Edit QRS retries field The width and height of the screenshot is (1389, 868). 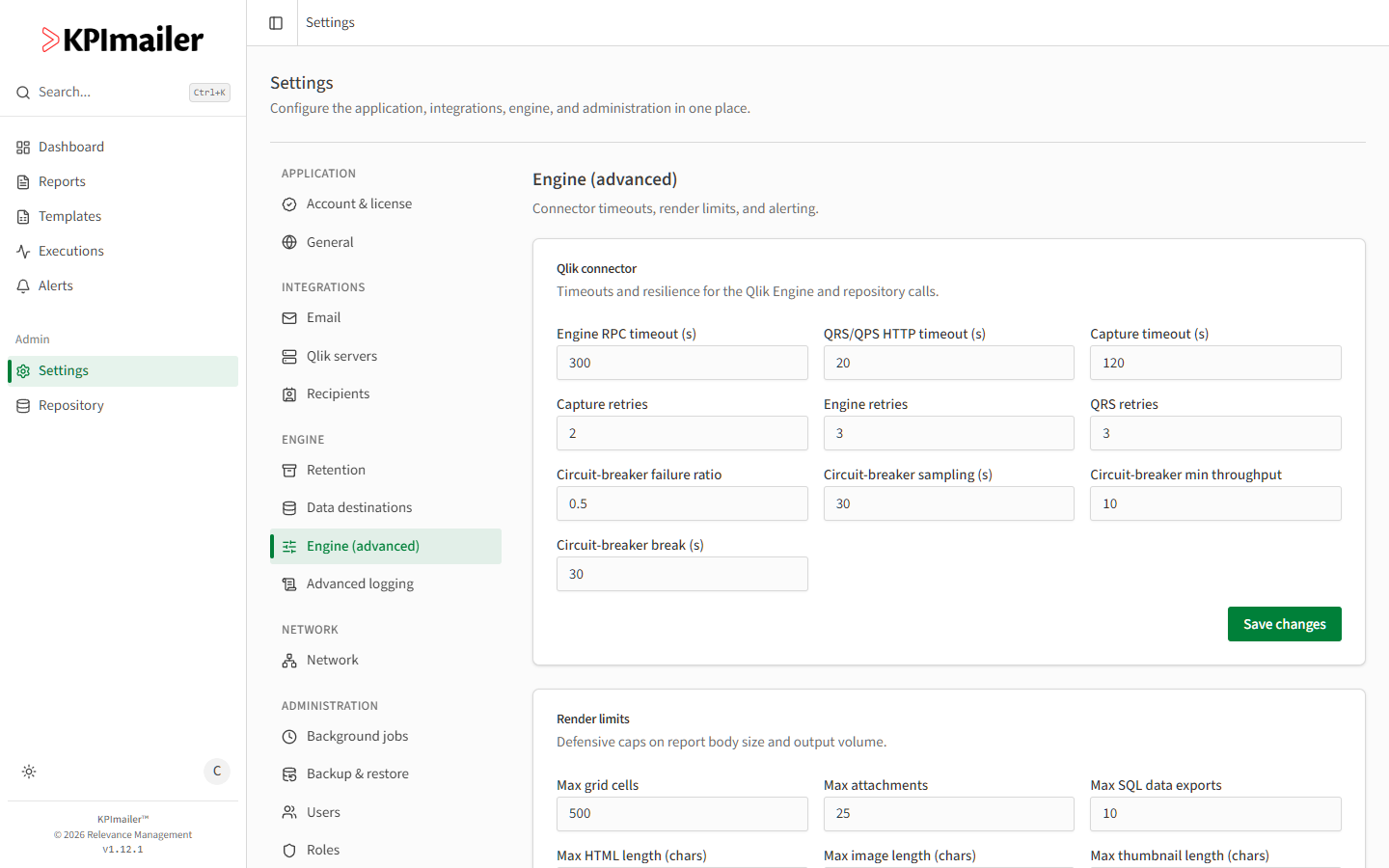(x=1215, y=433)
